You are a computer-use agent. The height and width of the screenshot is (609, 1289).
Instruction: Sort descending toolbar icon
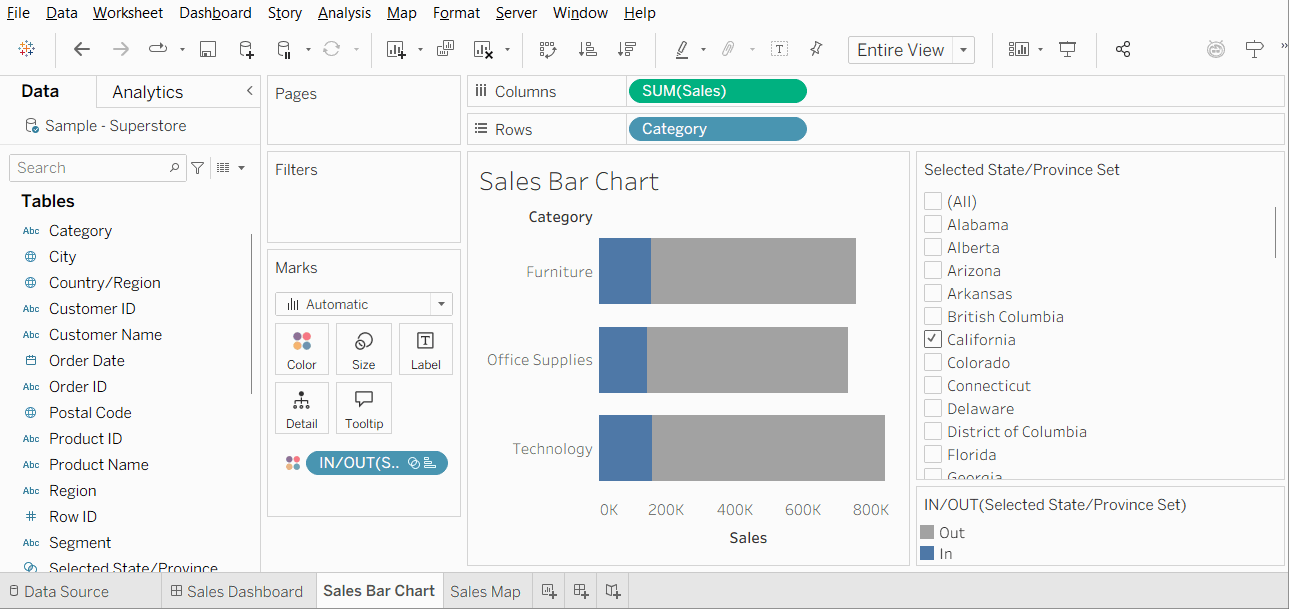coord(627,49)
